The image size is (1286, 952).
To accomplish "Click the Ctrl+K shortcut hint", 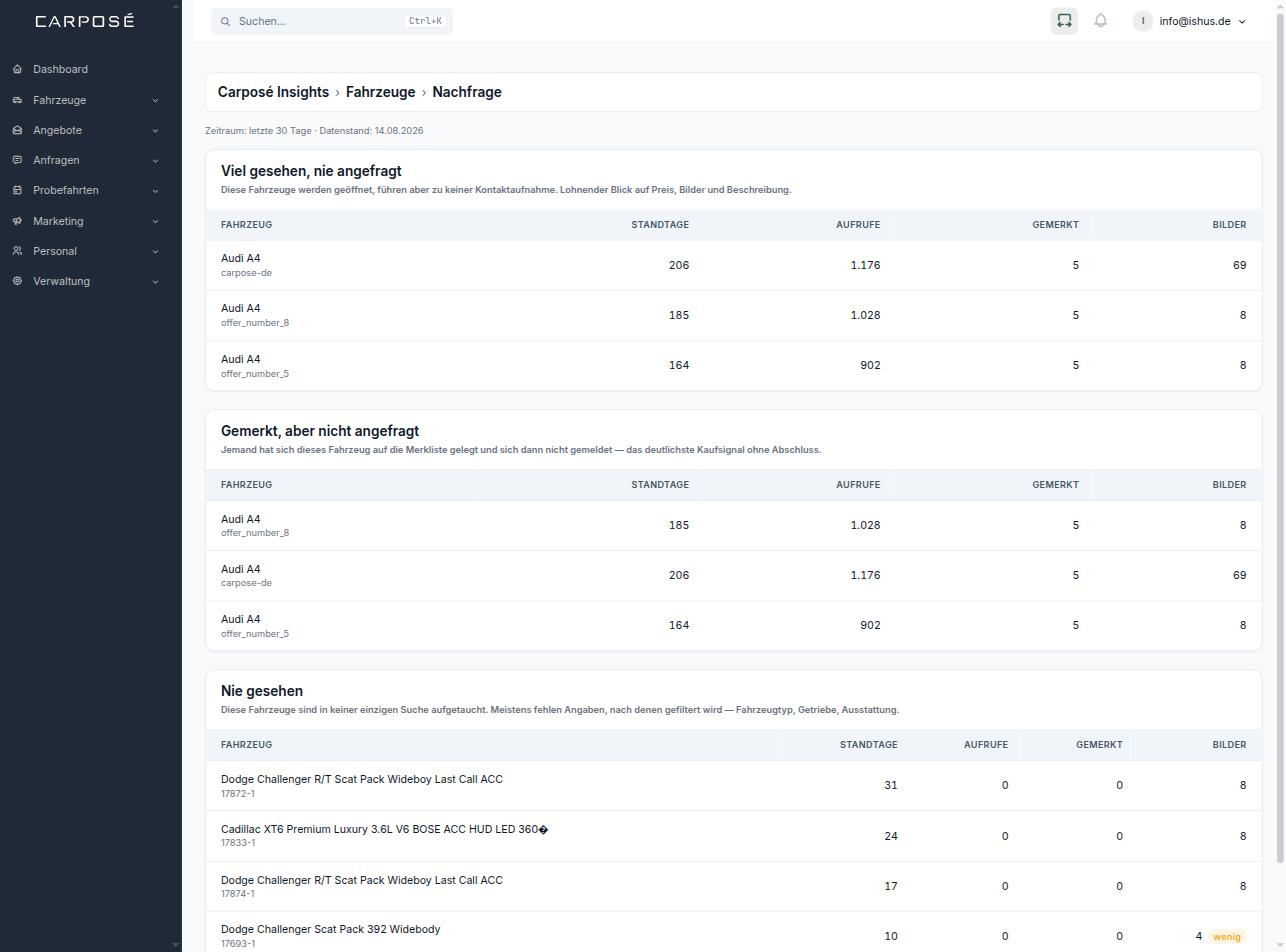I will (x=425, y=21).
